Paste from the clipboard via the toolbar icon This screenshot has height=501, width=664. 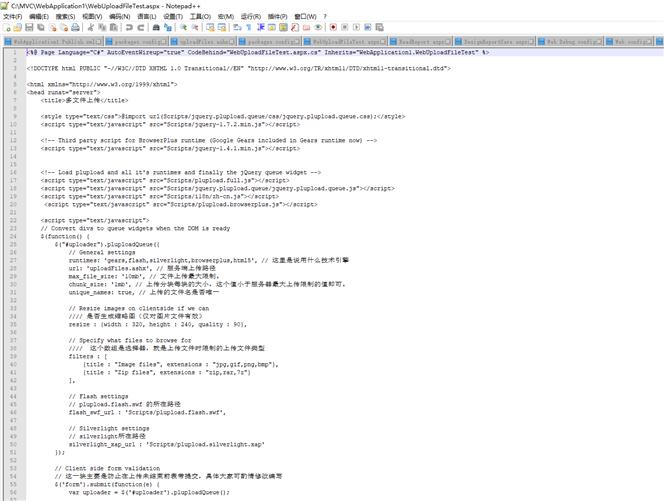(113, 28)
